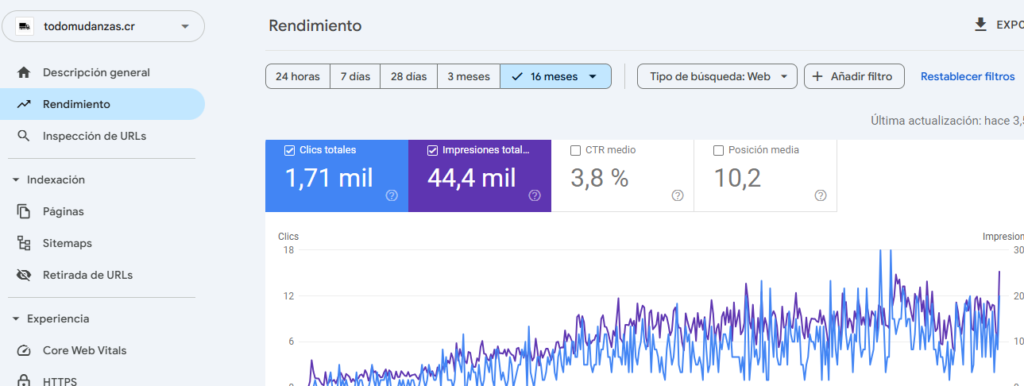Collapse the Indexación section
This screenshot has width=1024, height=386.
tap(16, 180)
